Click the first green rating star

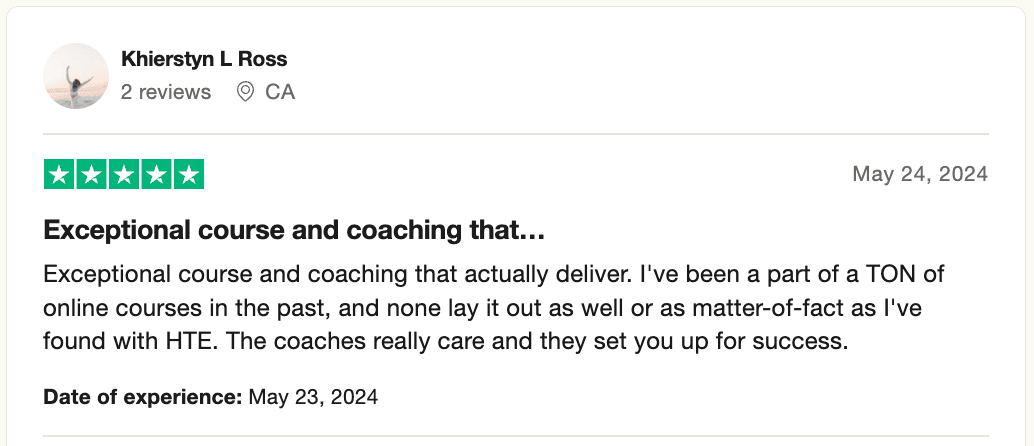pyautogui.click(x=60, y=174)
